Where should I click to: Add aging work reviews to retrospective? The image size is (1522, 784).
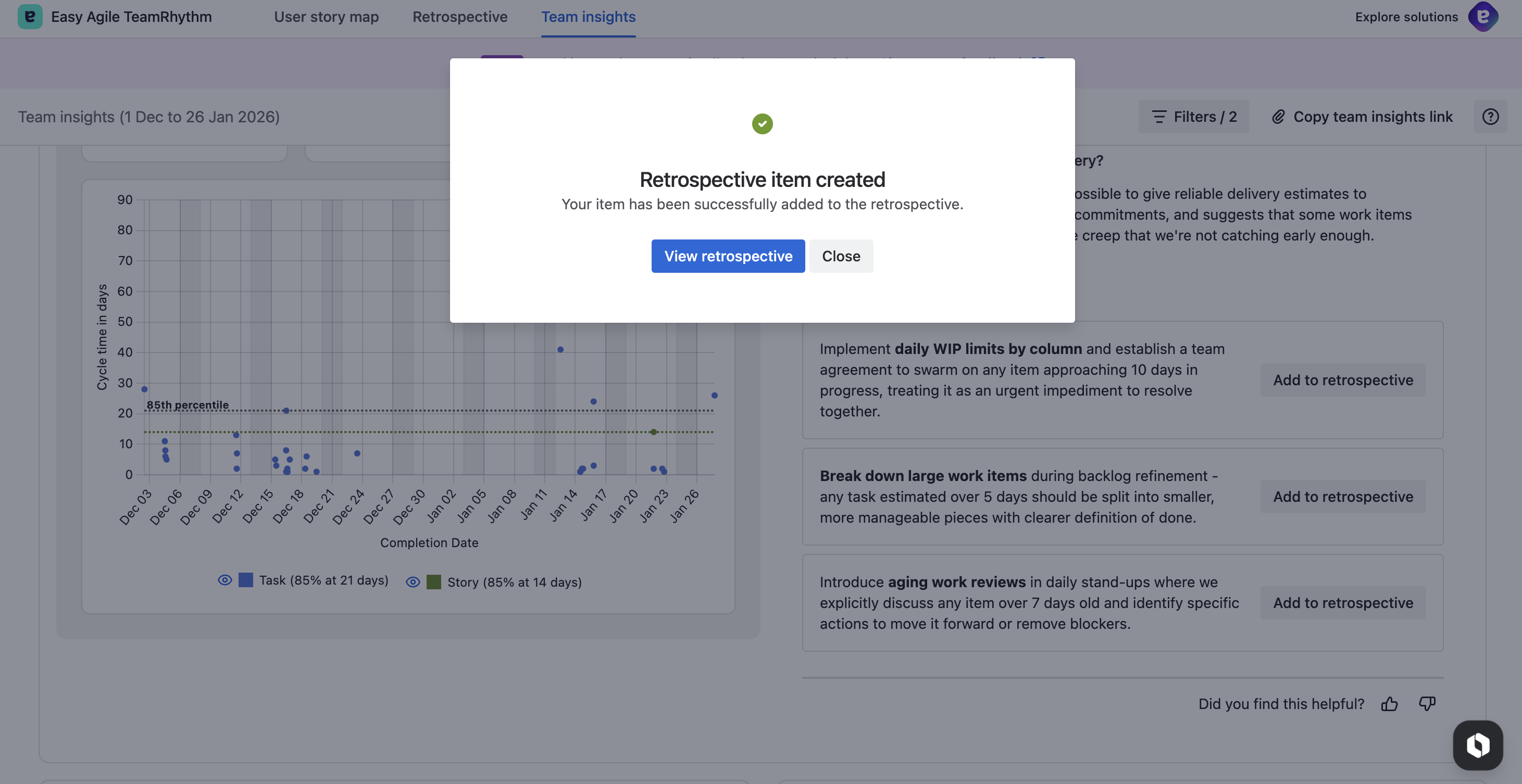click(x=1342, y=603)
